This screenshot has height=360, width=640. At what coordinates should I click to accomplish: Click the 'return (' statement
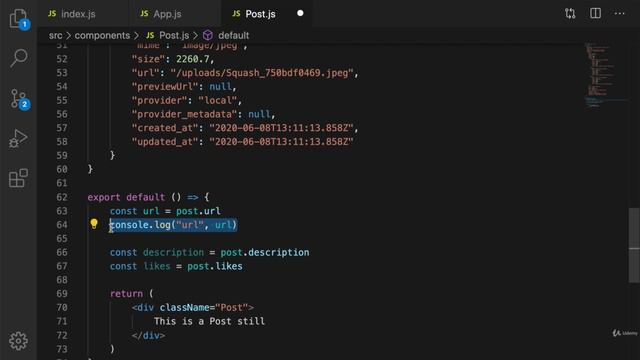(131, 294)
